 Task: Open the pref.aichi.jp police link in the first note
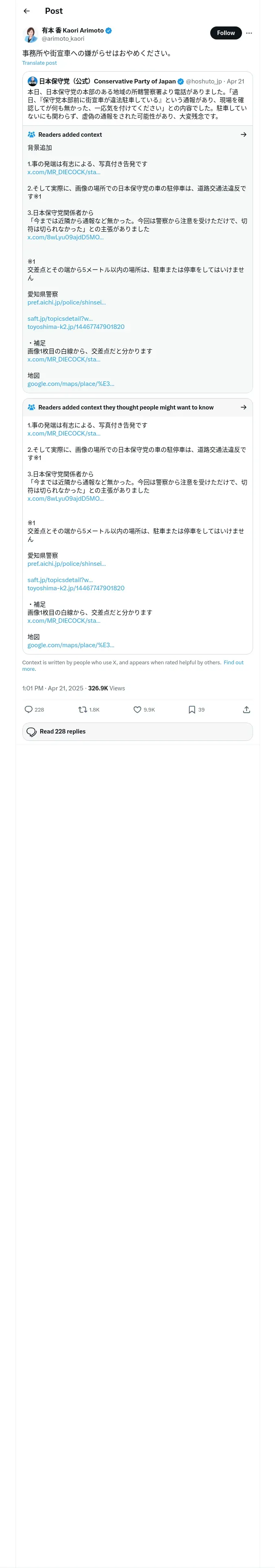[66, 302]
